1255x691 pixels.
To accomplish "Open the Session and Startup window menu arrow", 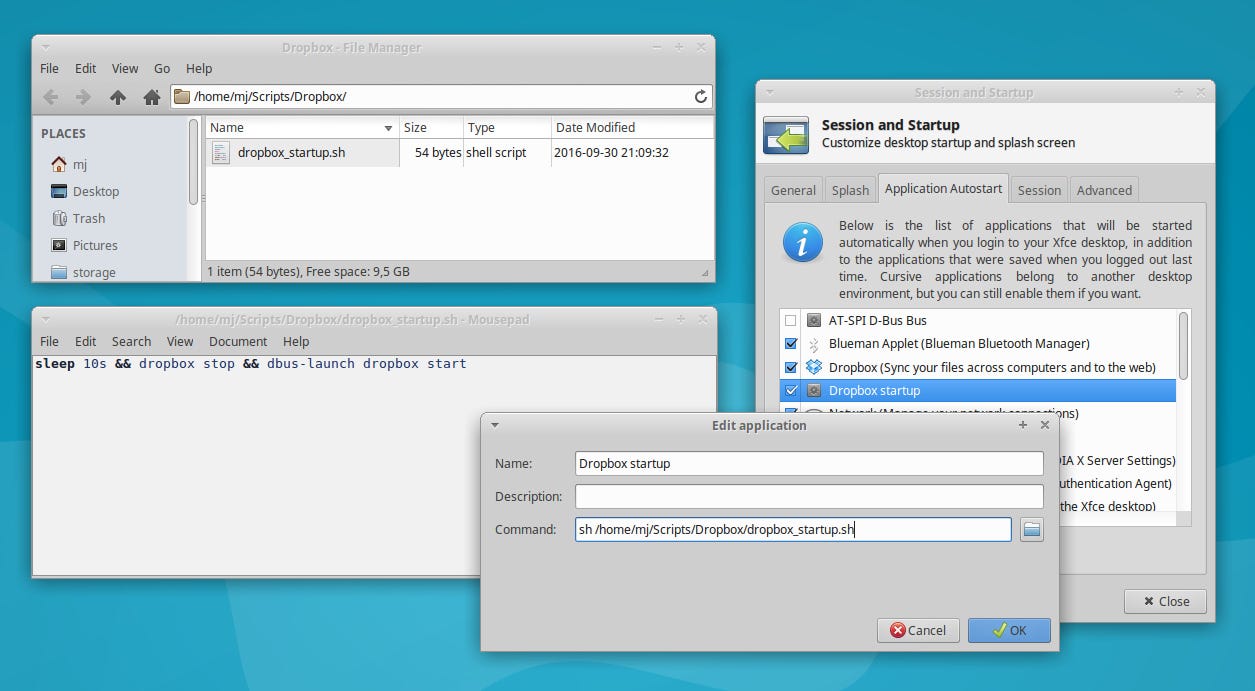I will pyautogui.click(x=769, y=92).
